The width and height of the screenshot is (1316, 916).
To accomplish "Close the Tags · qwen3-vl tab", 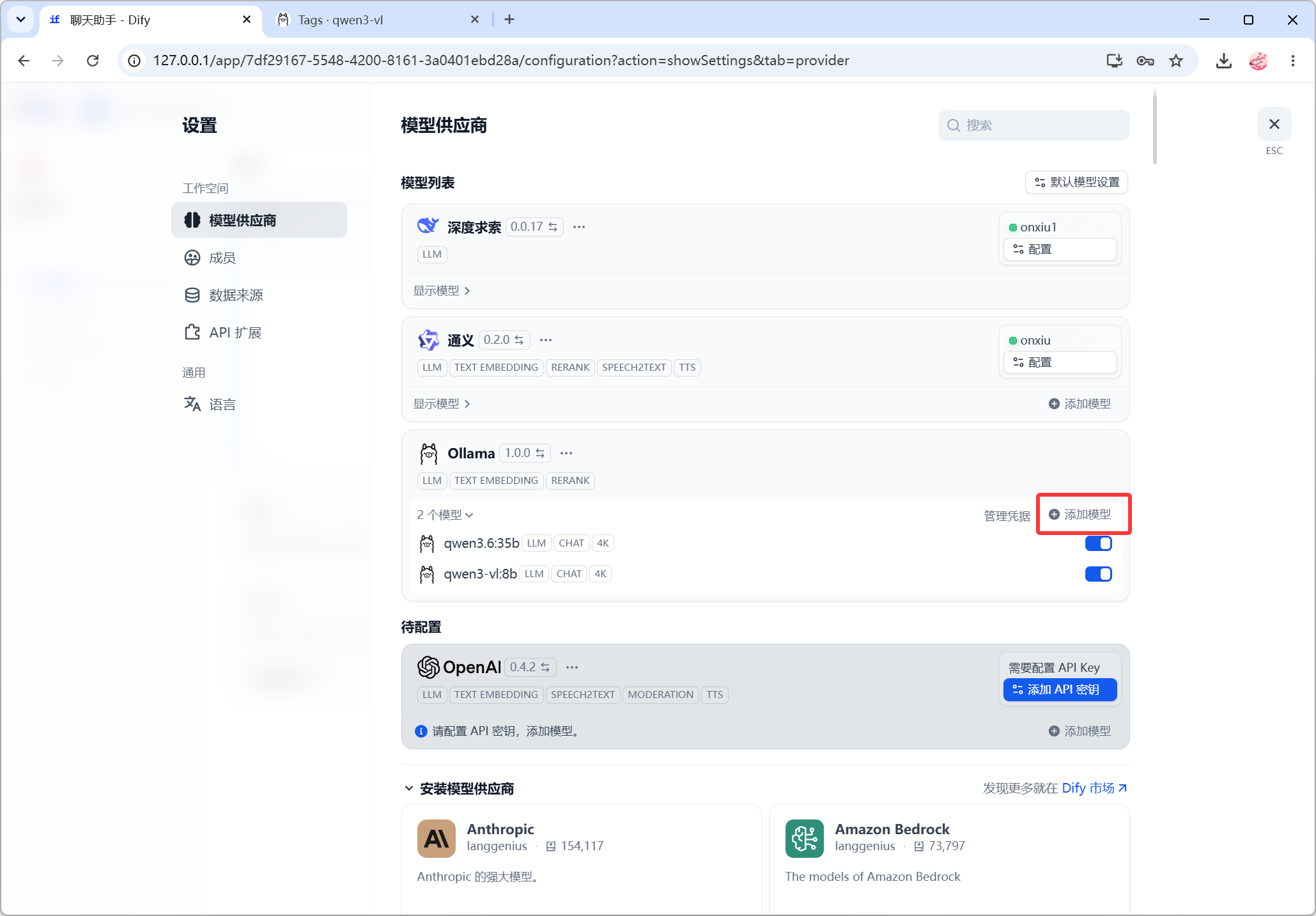I will (475, 20).
